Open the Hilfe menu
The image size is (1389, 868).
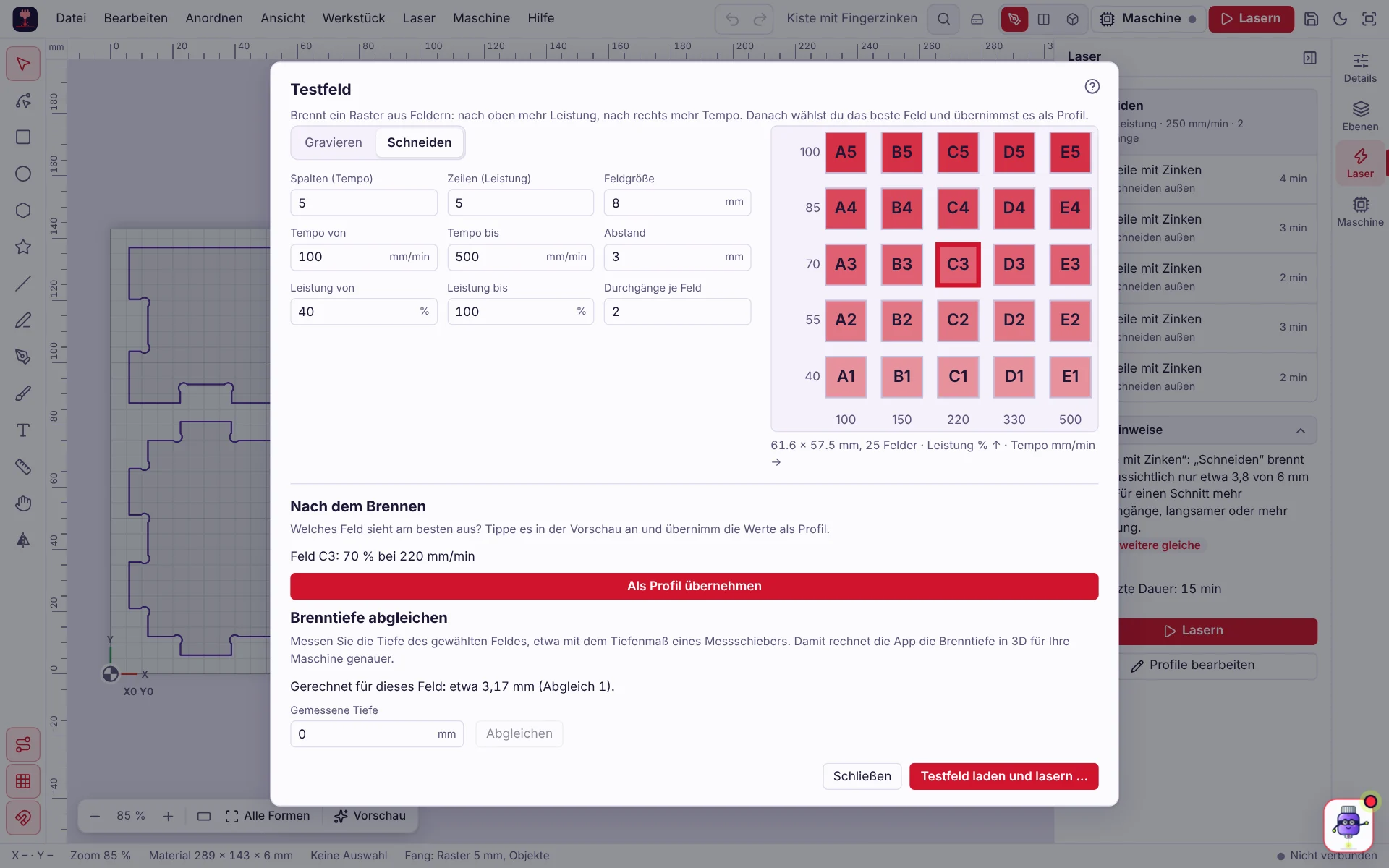541,18
